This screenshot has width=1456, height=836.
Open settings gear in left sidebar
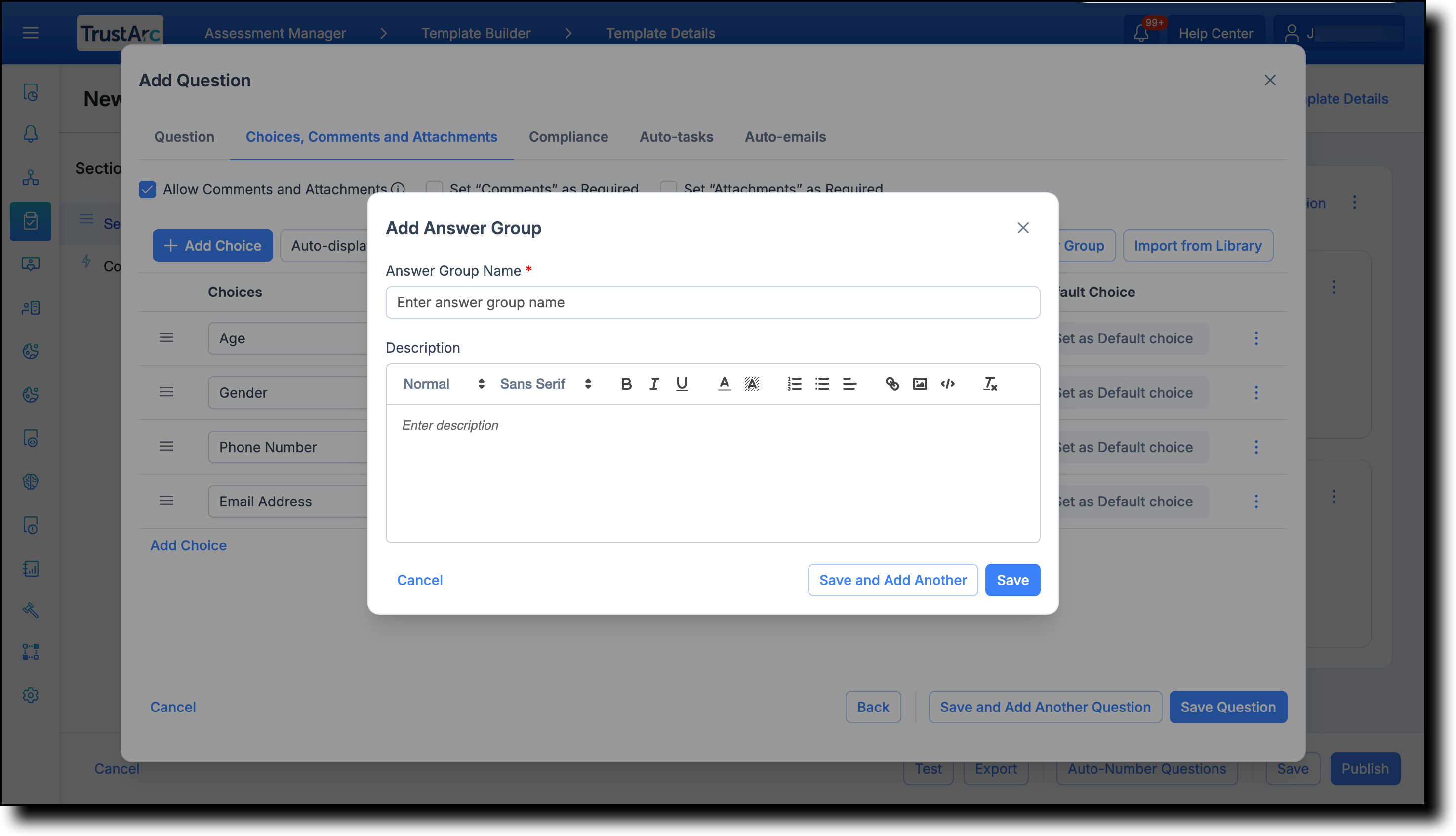pos(31,695)
